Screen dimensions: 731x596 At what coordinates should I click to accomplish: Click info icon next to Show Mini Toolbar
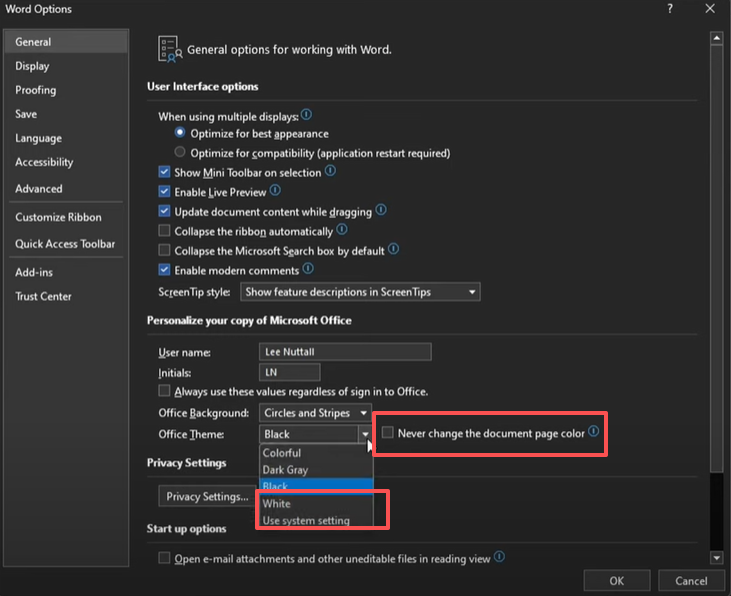pos(330,172)
